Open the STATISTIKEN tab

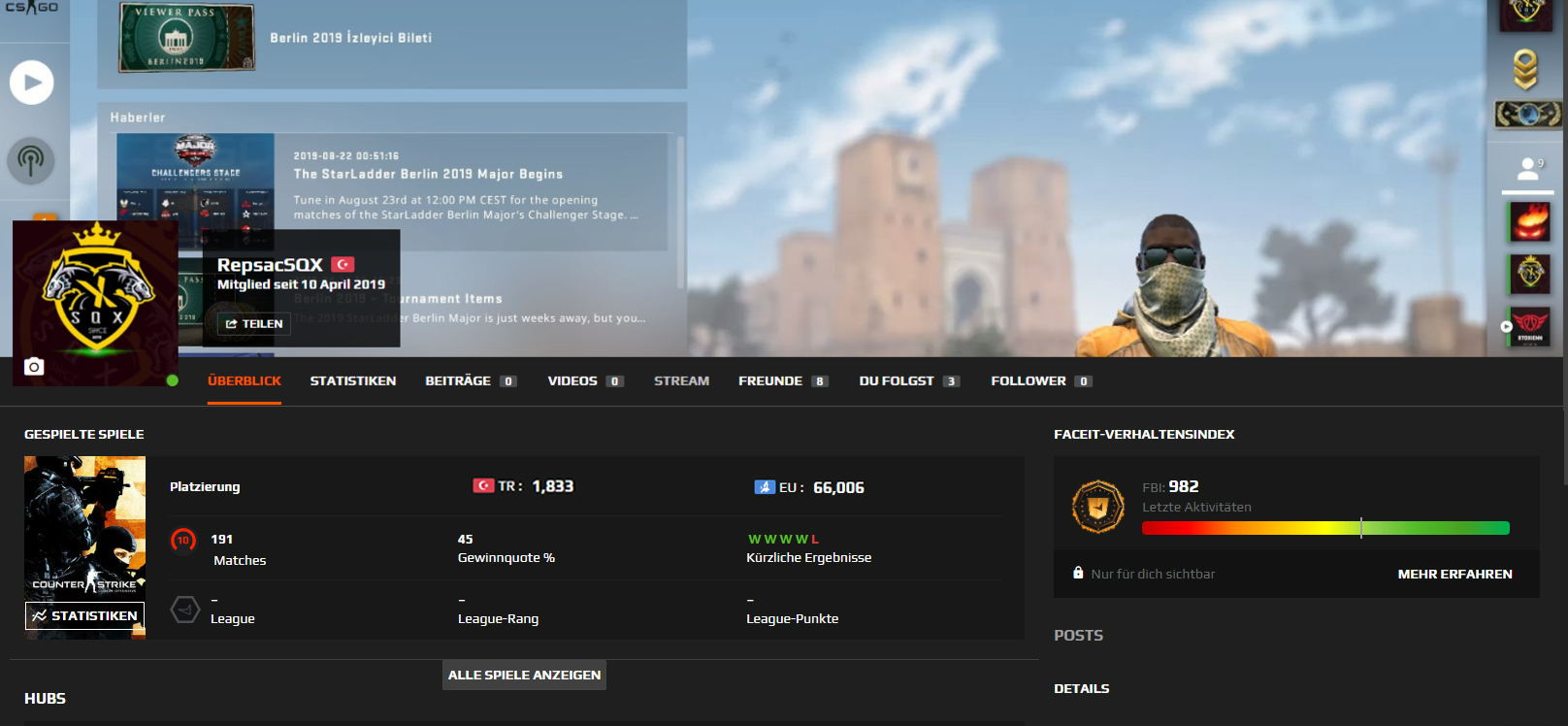[353, 381]
